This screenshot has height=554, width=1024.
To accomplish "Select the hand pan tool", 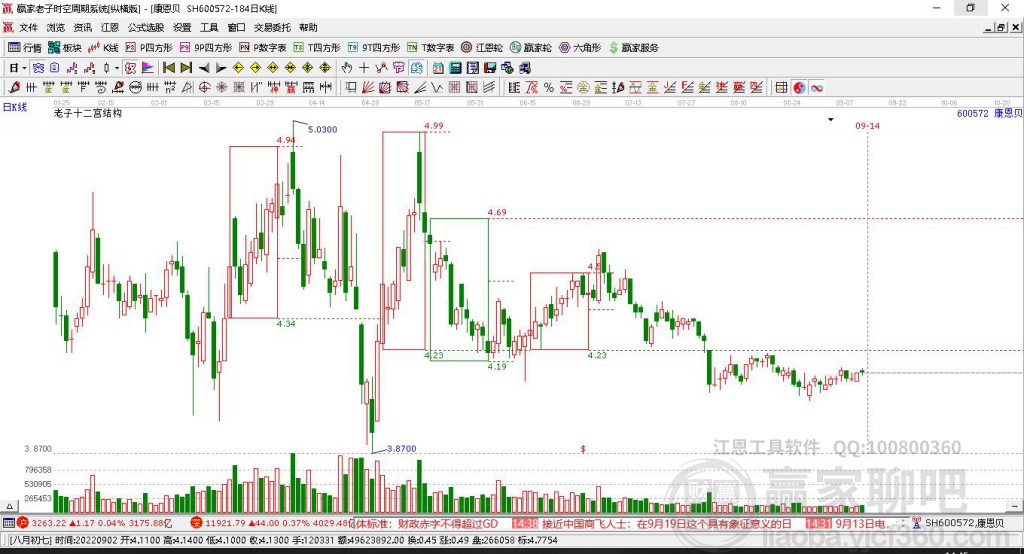I will [346, 68].
